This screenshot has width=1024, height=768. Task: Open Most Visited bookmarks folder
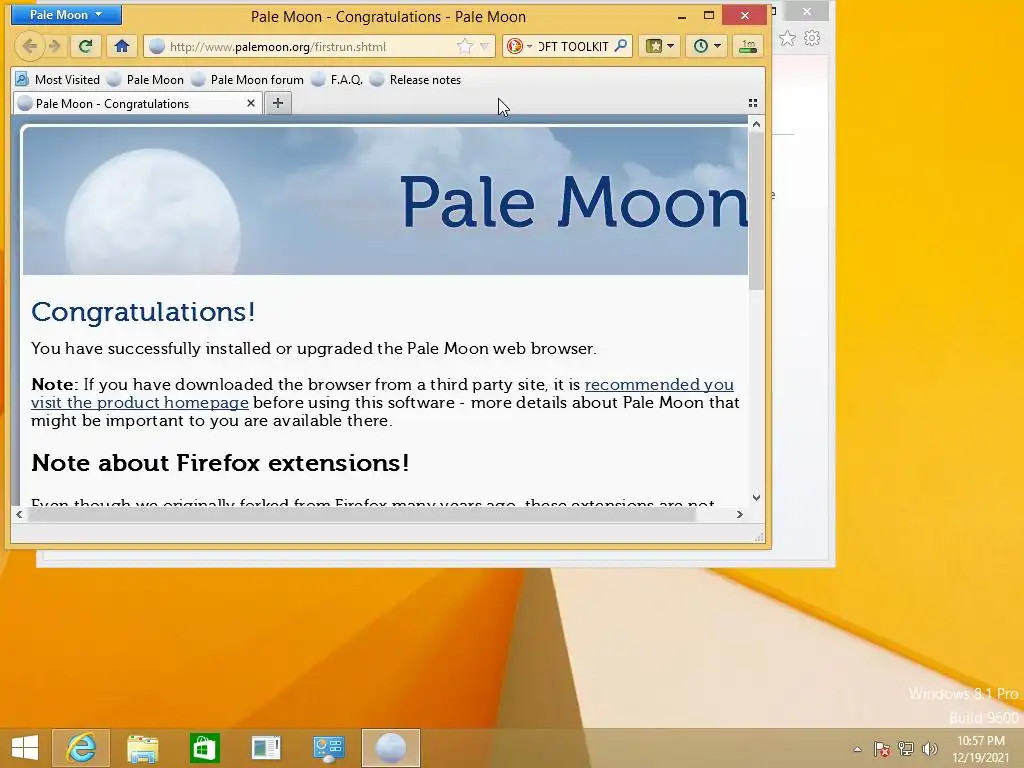(x=57, y=80)
